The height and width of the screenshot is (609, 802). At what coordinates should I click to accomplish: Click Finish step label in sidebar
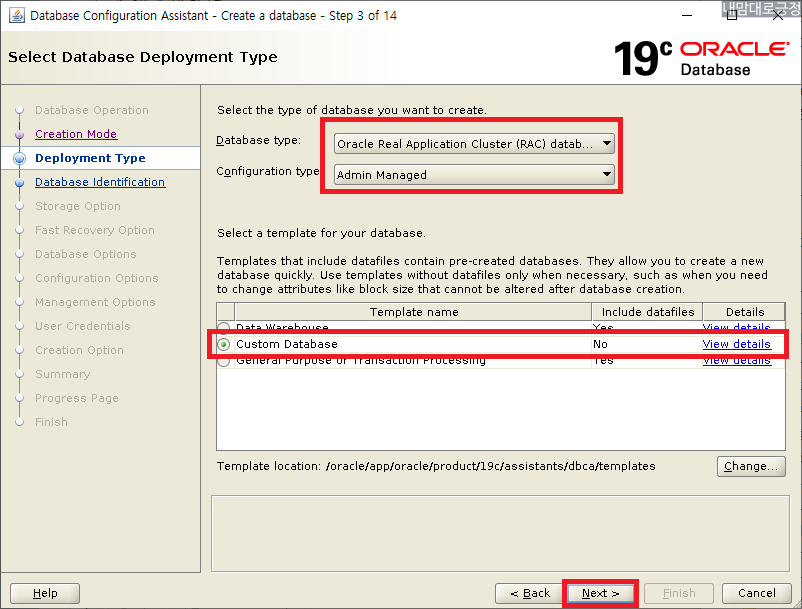[51, 422]
